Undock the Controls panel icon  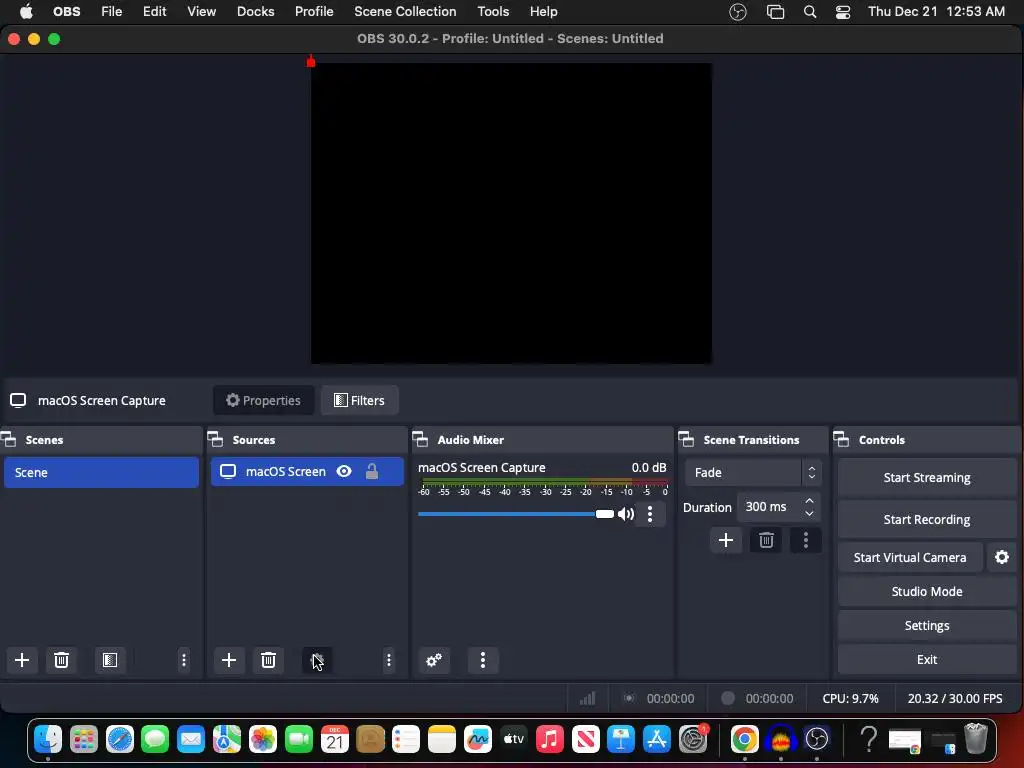pyautogui.click(x=842, y=440)
